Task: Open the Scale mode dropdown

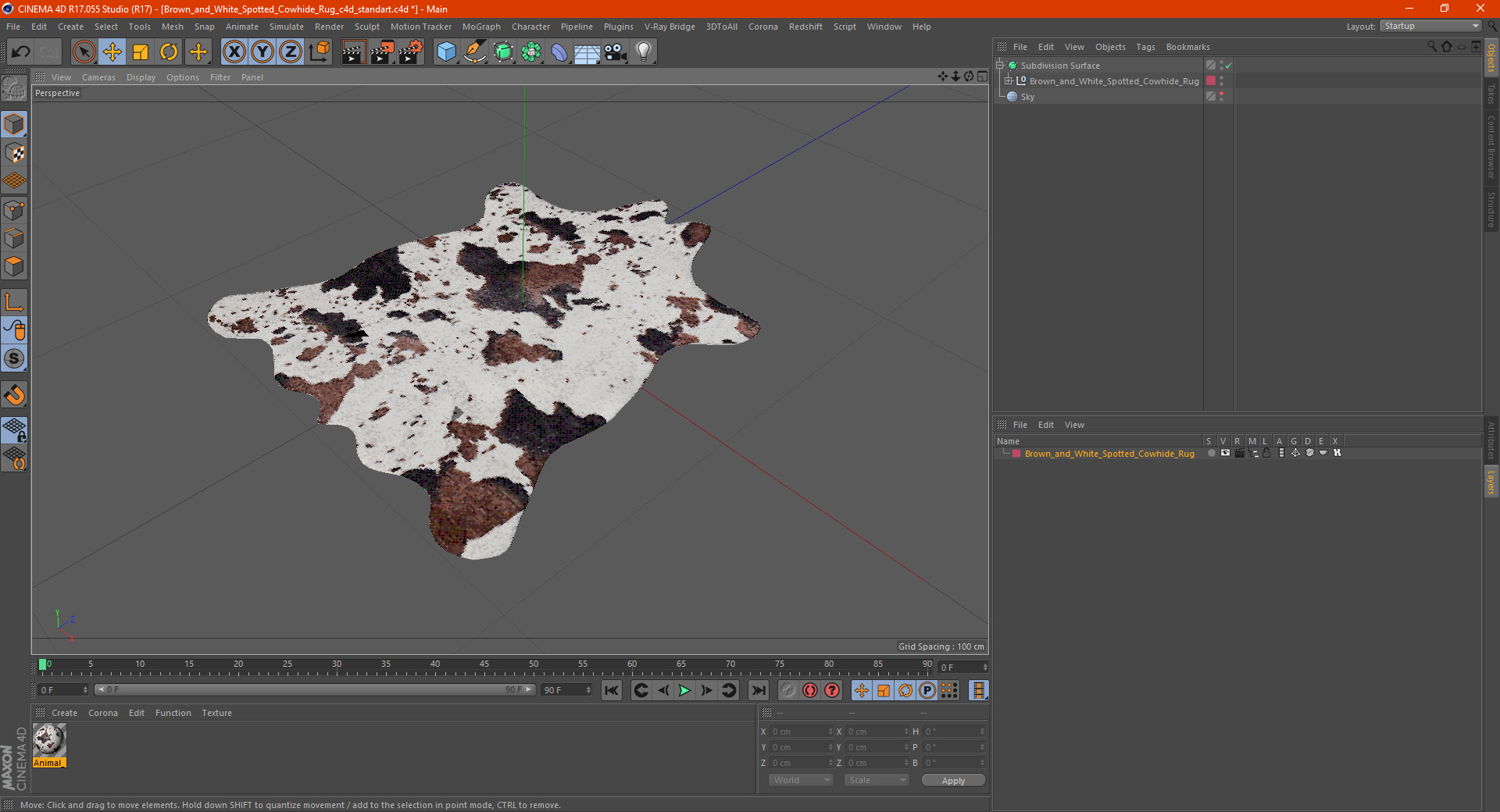Action: 877,780
